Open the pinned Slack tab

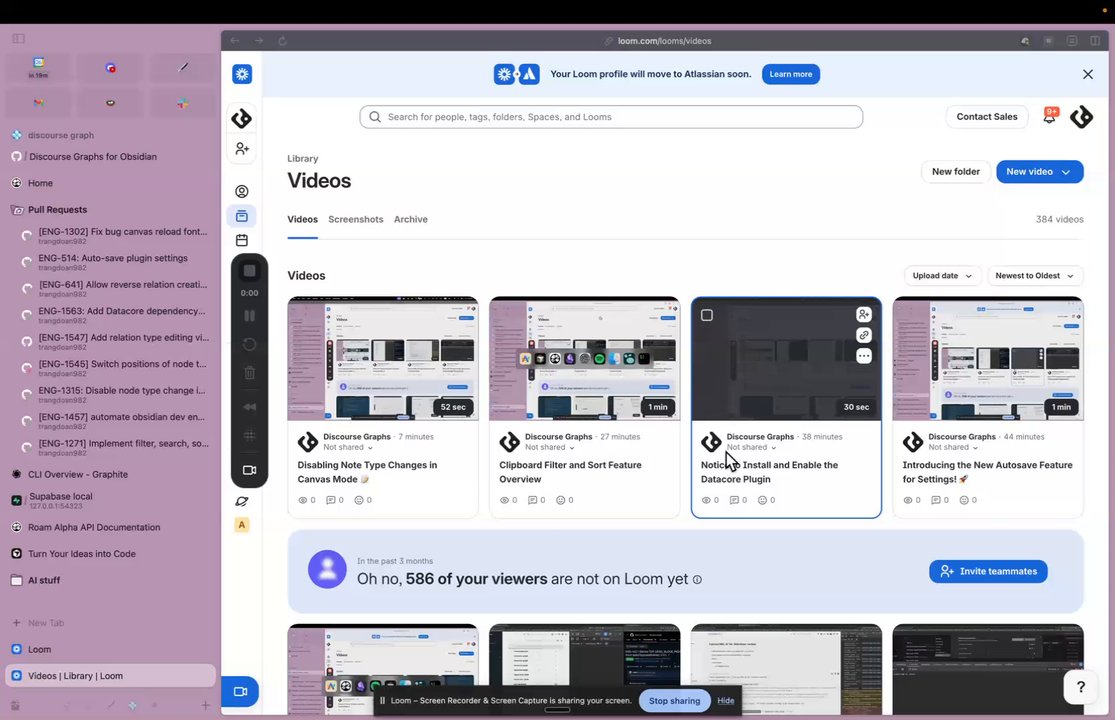[x=183, y=103]
